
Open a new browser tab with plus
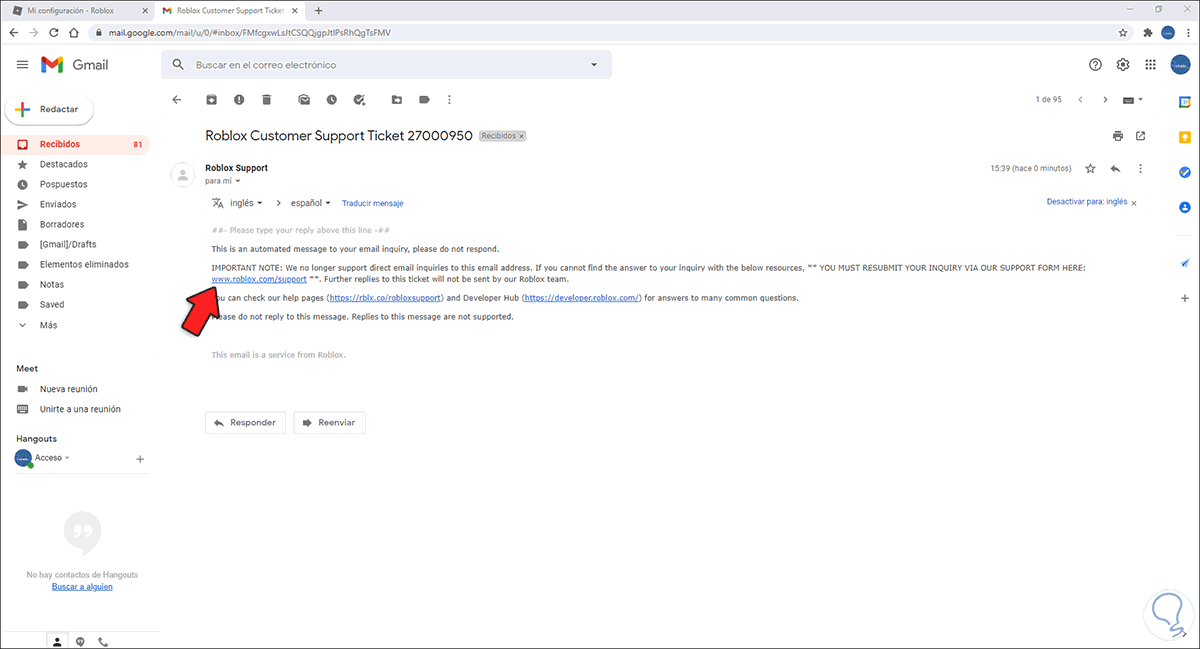[319, 11]
